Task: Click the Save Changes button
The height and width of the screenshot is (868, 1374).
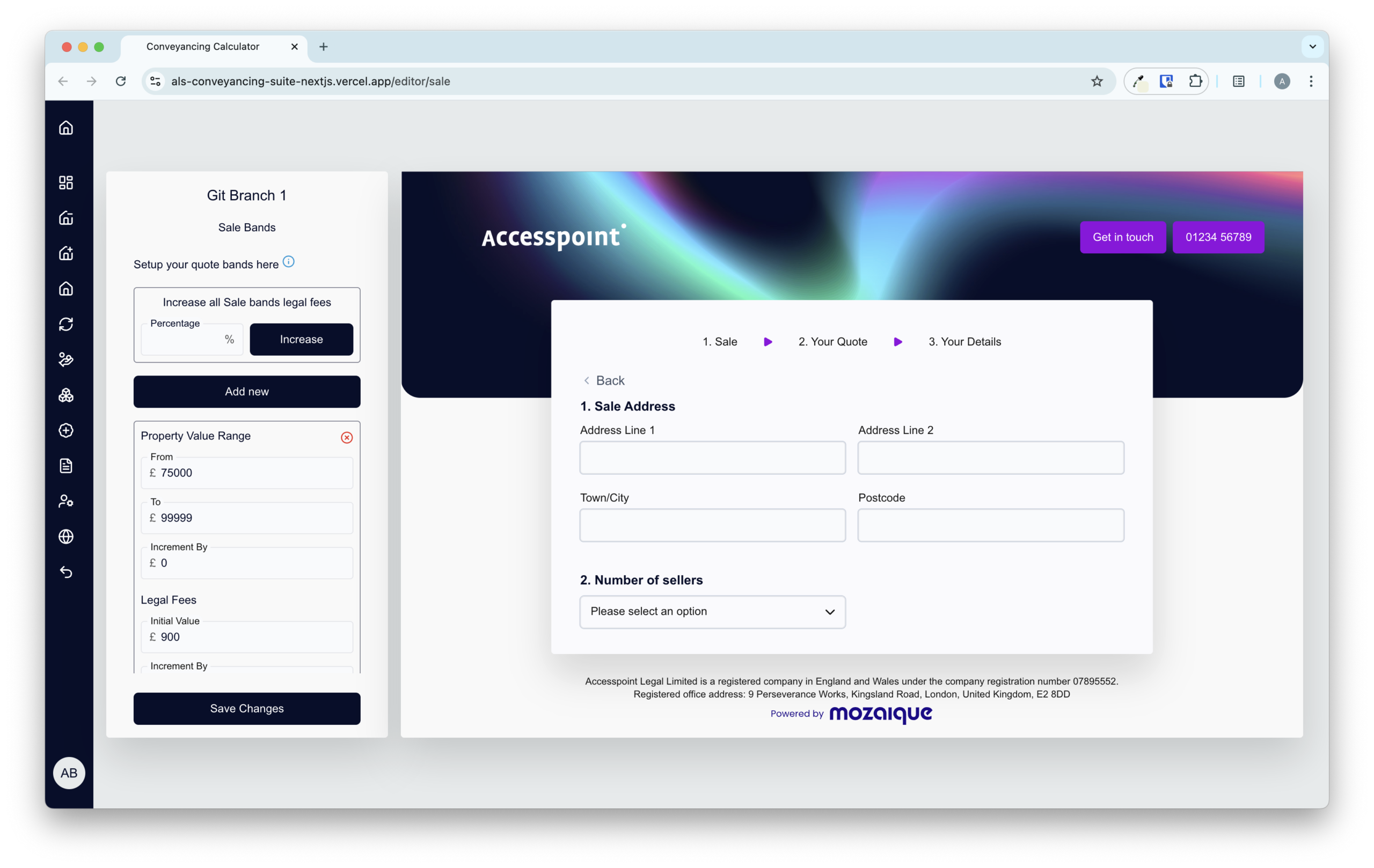Action: [x=246, y=708]
